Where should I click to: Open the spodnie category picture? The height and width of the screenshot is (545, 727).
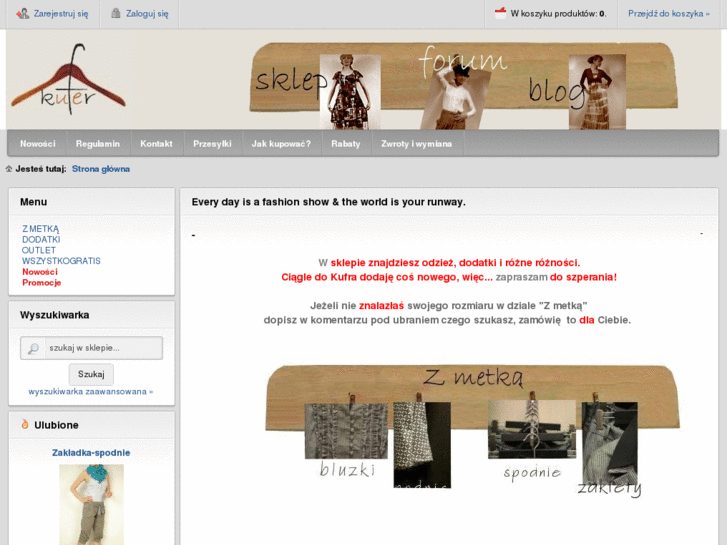coord(532,430)
